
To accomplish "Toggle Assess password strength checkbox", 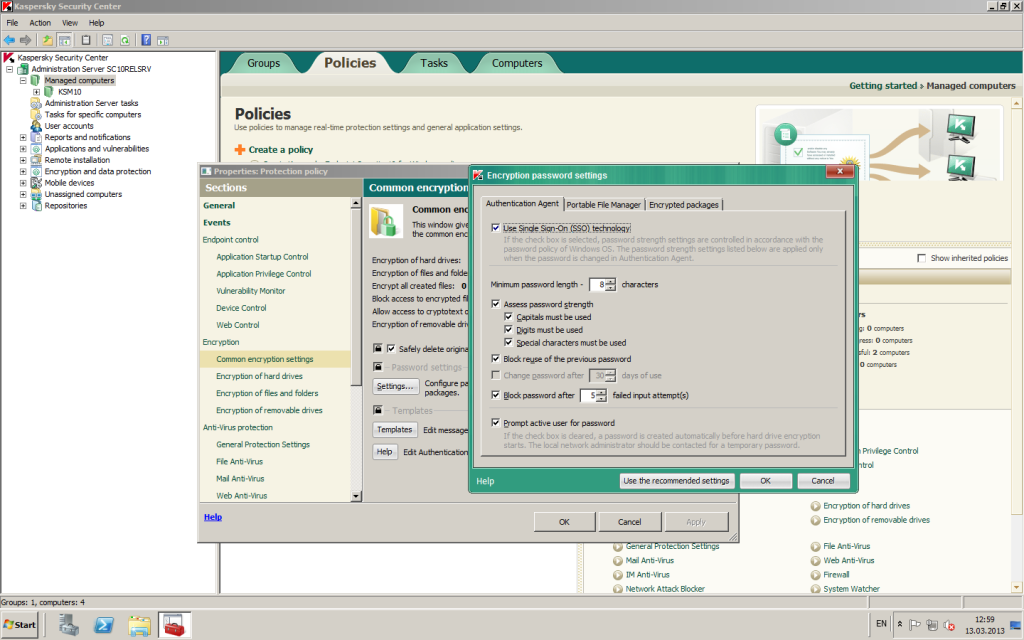I will pos(496,304).
